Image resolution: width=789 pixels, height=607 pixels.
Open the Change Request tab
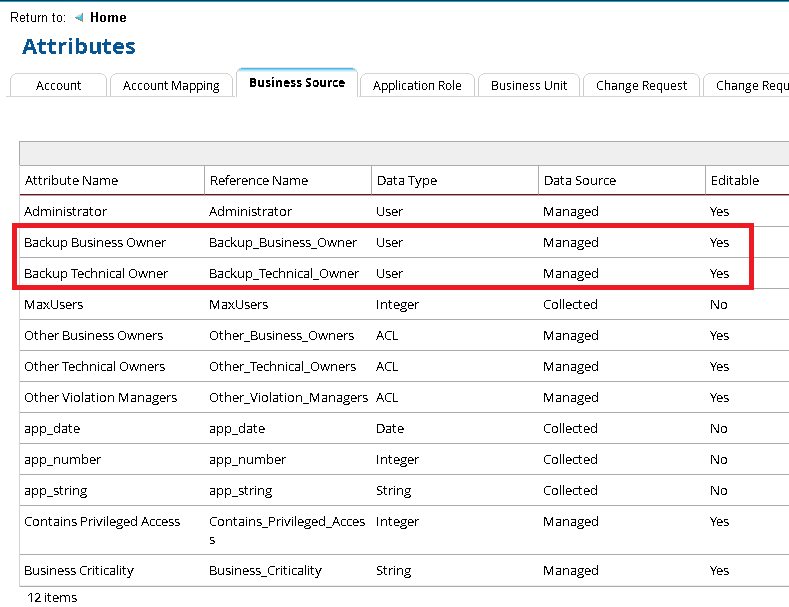click(641, 86)
